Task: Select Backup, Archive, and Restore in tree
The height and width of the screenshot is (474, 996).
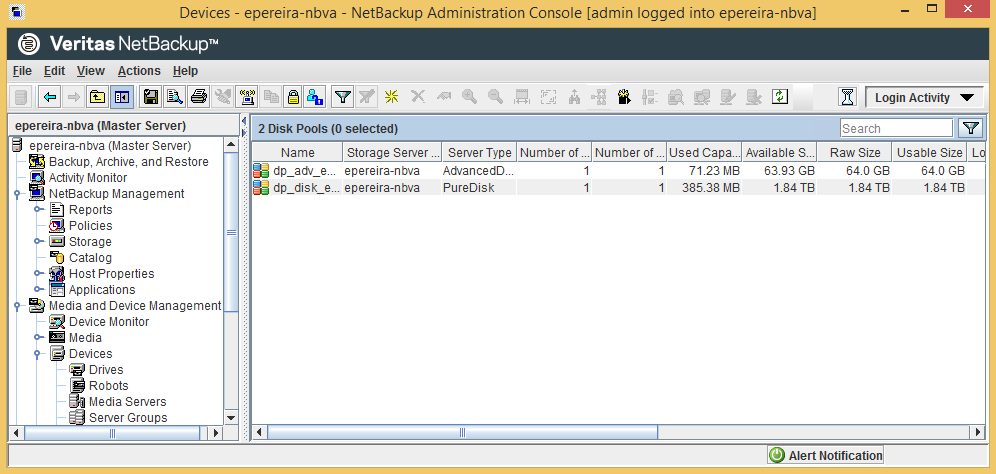Action: click(128, 162)
